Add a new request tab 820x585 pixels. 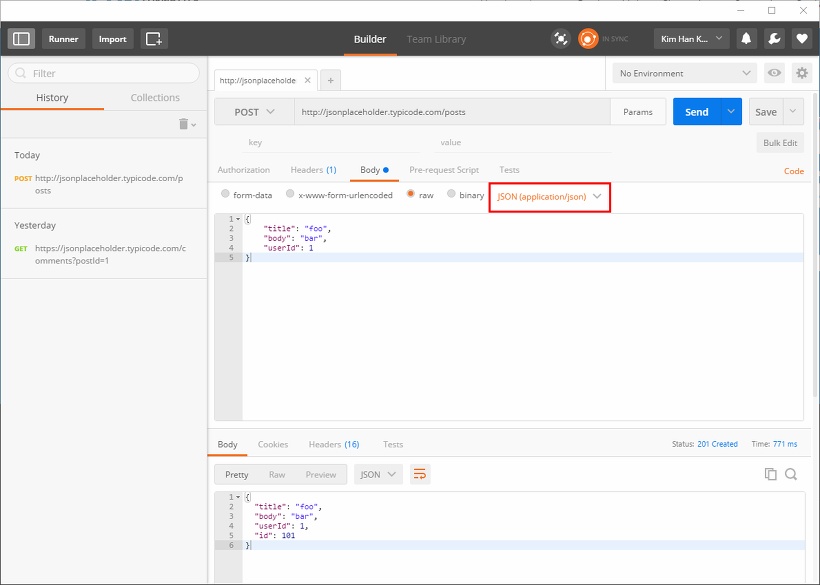point(331,80)
